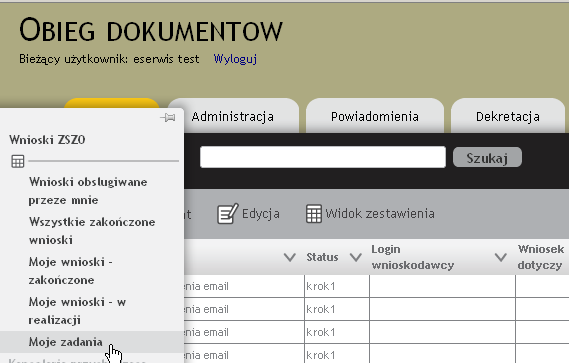Click the Edycja pencil icon
The height and width of the screenshot is (363, 569).
tap(228, 213)
